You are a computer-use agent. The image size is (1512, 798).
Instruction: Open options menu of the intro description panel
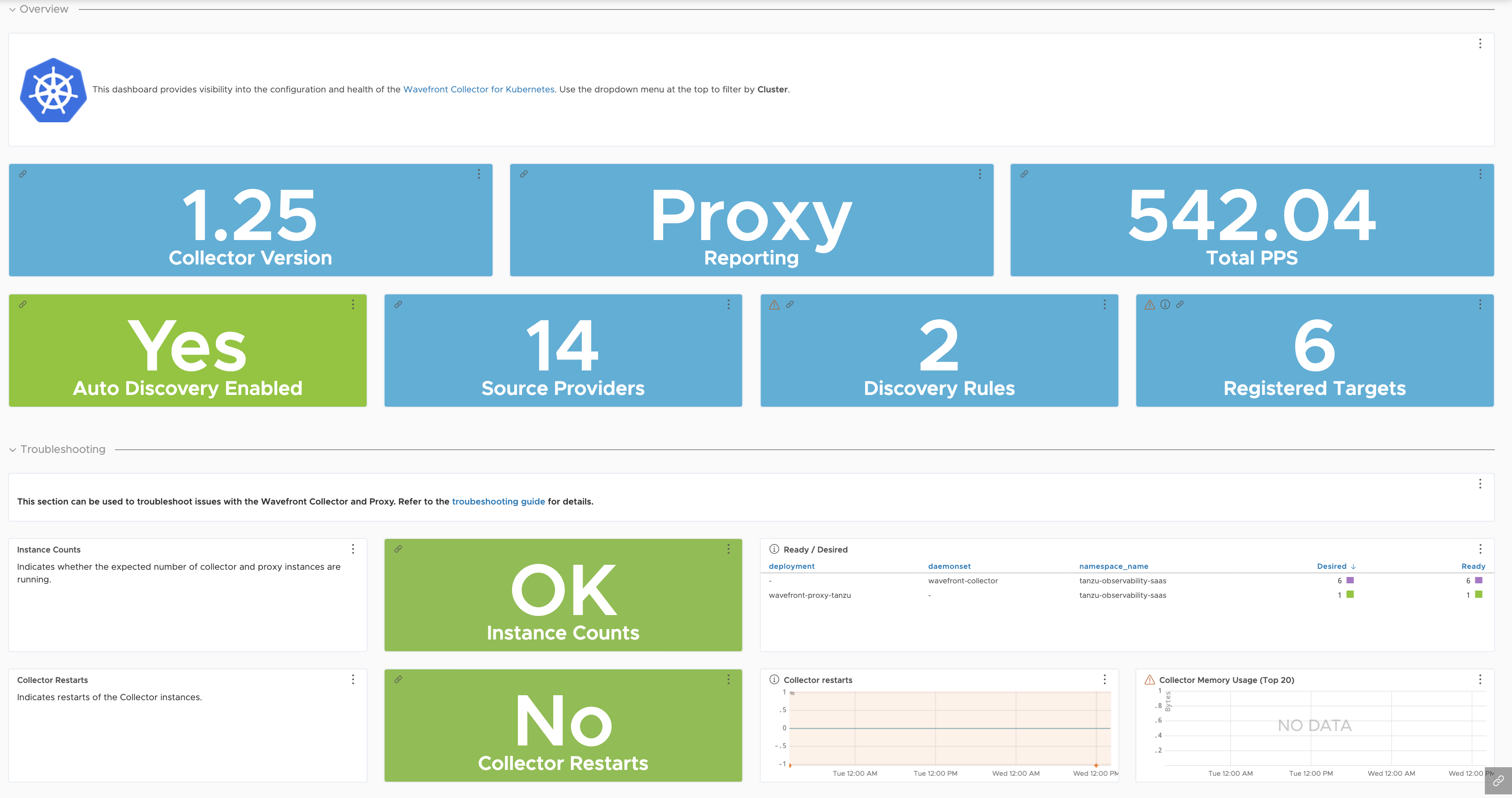pos(1480,43)
